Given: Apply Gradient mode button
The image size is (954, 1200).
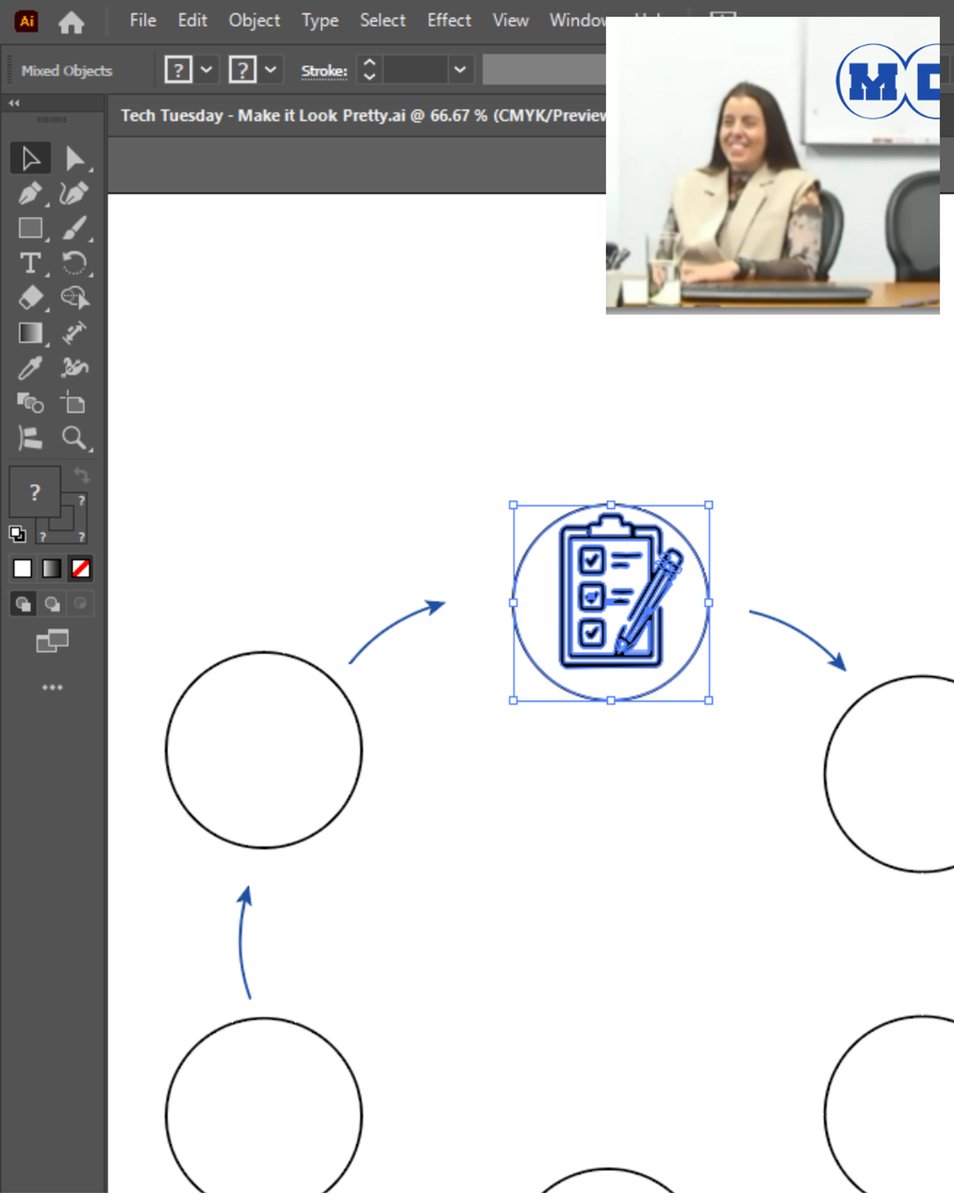Looking at the screenshot, I should coord(52,569).
